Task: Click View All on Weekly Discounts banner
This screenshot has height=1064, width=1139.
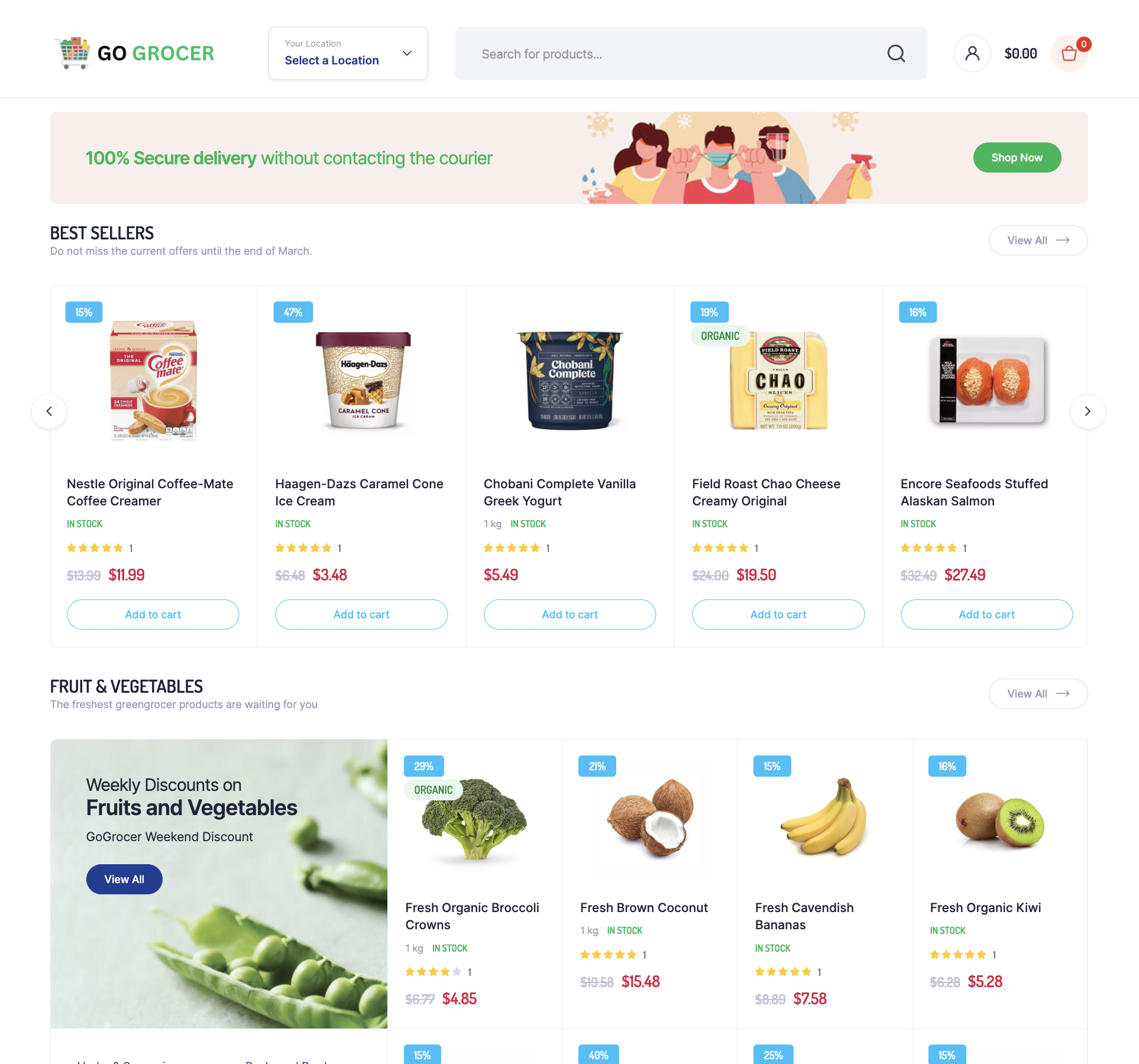Action: [x=124, y=879]
